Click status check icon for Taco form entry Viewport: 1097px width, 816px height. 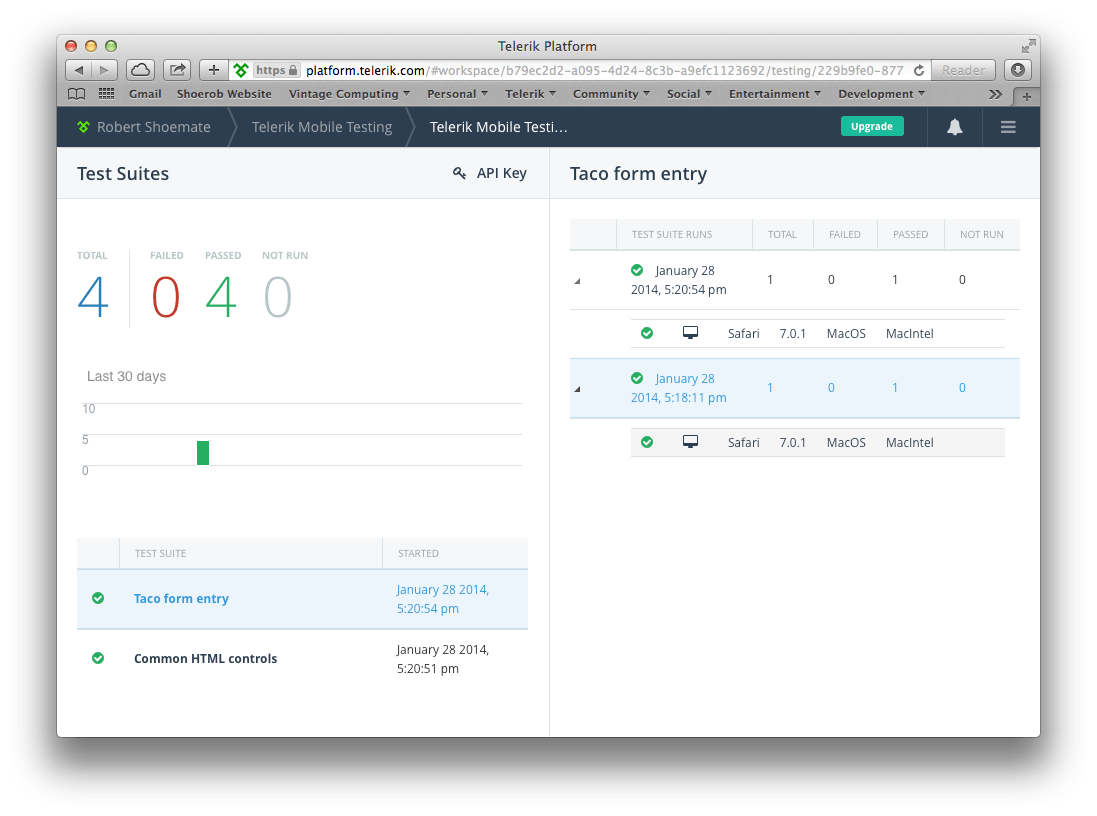pyautogui.click(x=98, y=598)
